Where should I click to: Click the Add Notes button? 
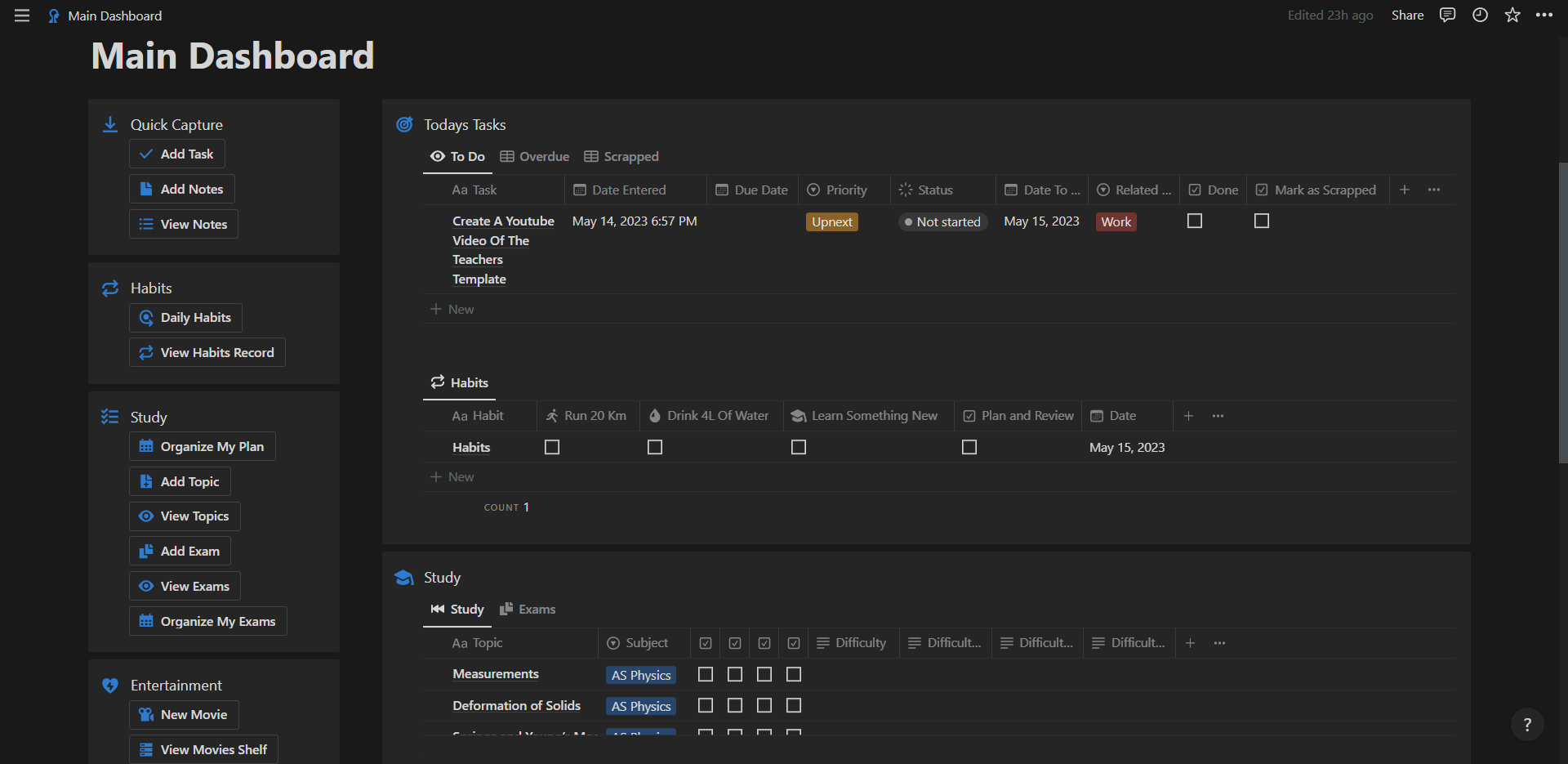(x=182, y=189)
